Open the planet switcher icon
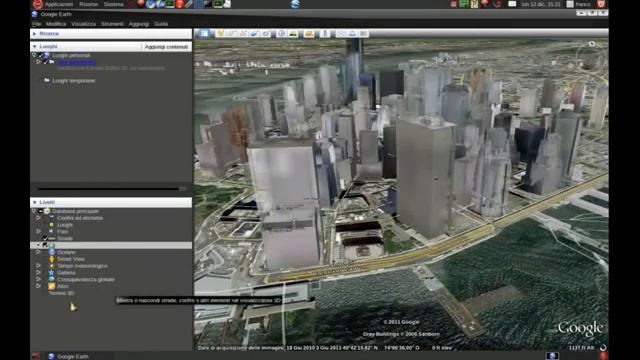Image resolution: width=640 pixels, height=360 pixels. coord(309,33)
